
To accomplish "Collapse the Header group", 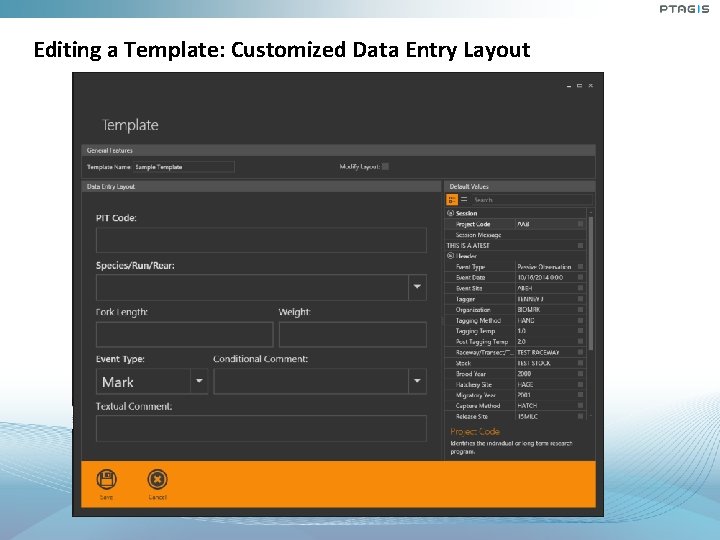I will point(450,256).
